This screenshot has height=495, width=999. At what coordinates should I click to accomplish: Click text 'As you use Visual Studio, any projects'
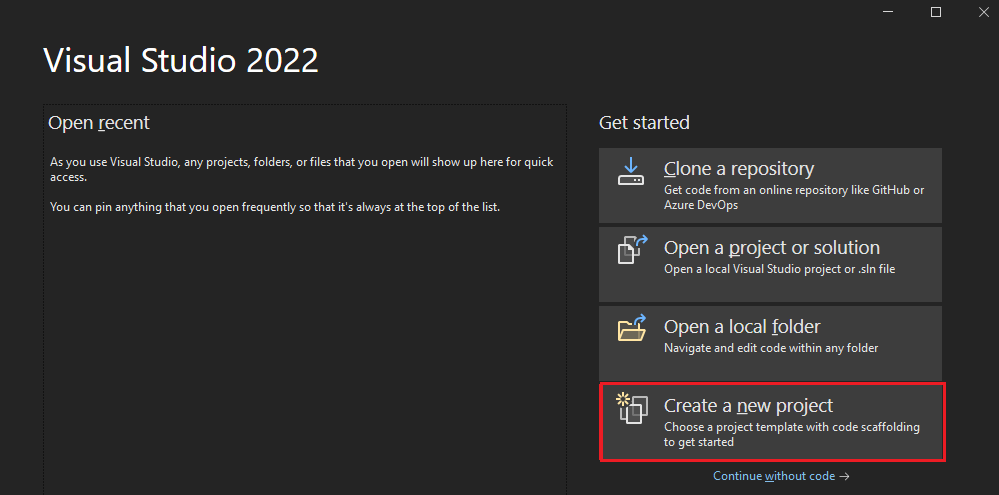[145, 162]
